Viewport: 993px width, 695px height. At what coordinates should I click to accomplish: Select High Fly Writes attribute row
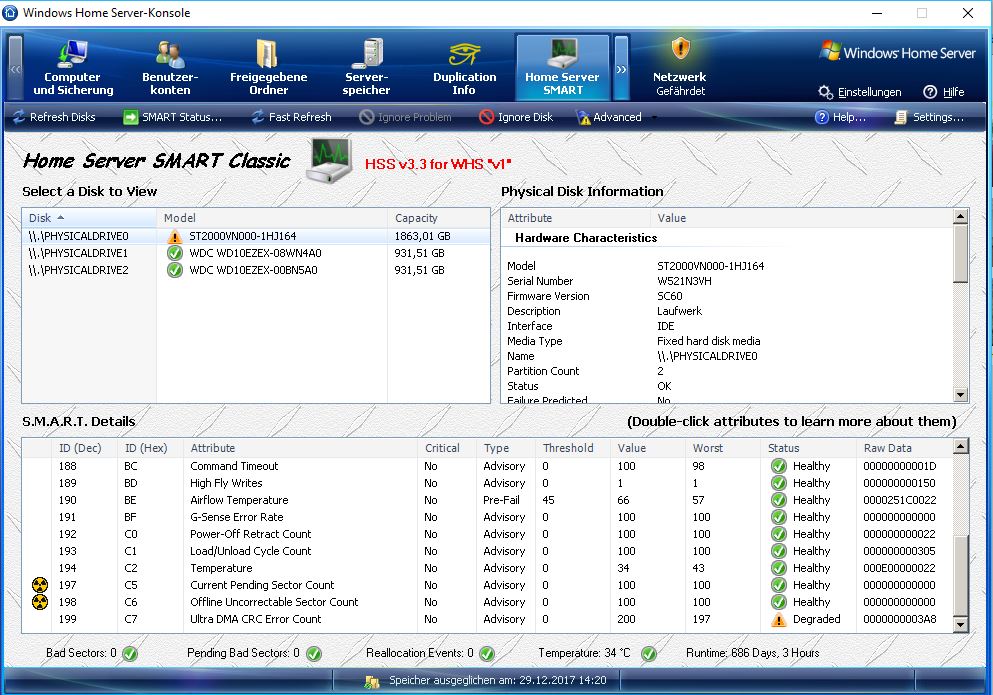[x=487, y=483]
